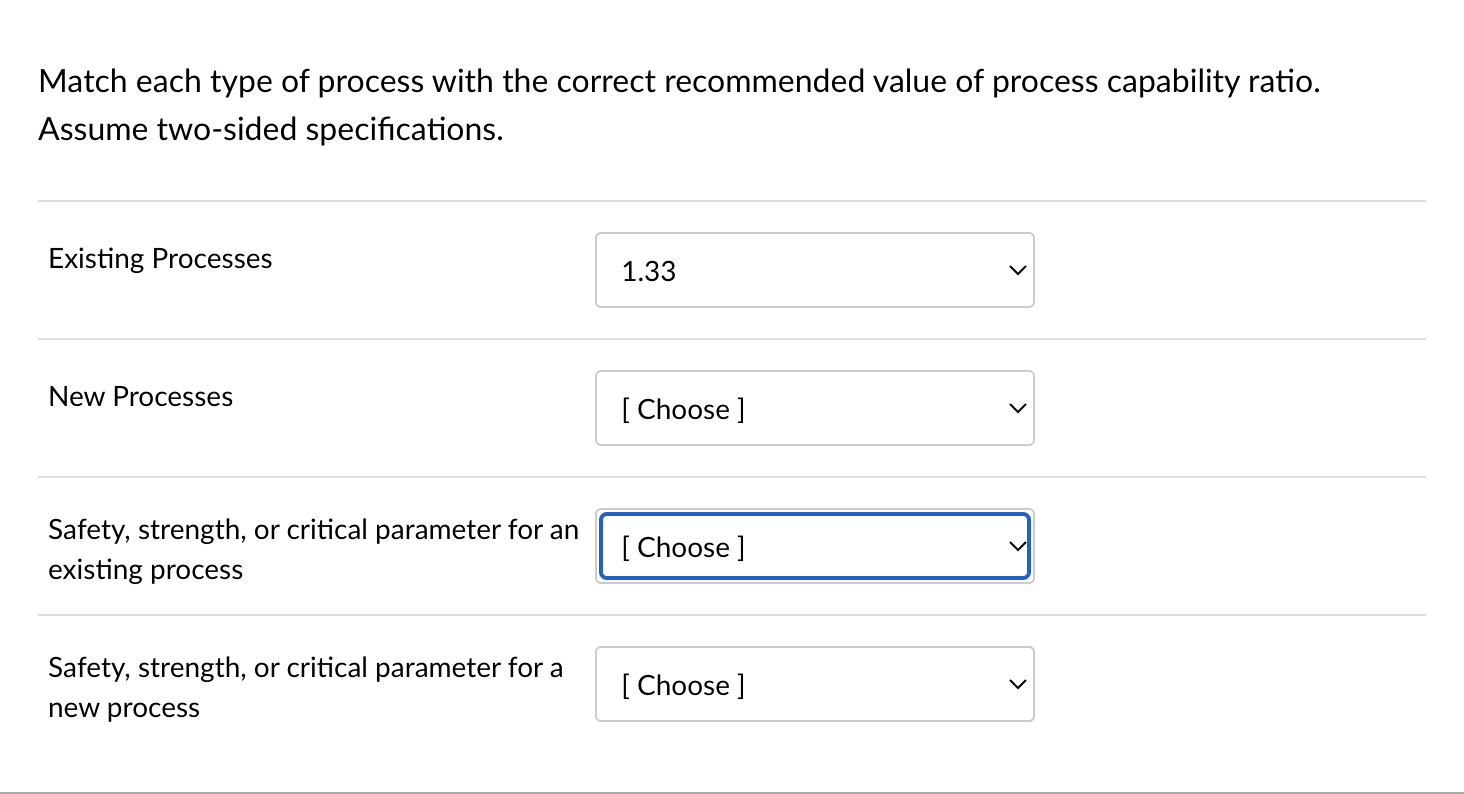The image size is (1464, 794).
Task: Click the Choose placeholder text in second row
Action: click(683, 409)
